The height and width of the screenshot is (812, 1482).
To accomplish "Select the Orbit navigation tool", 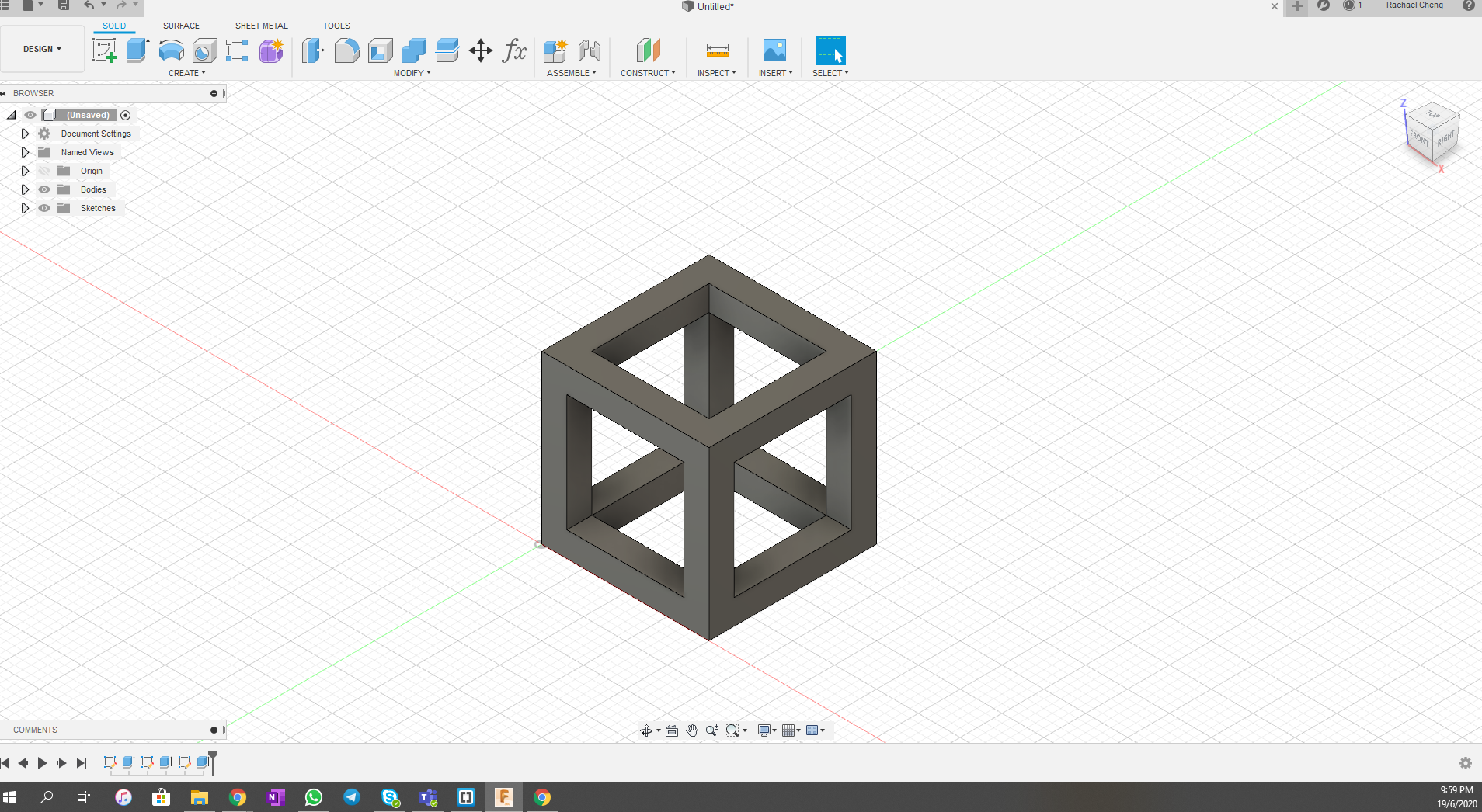I will (645, 730).
